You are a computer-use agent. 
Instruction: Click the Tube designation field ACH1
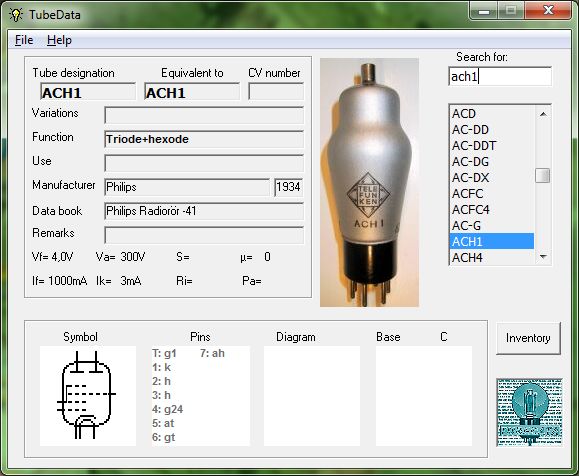click(88, 92)
